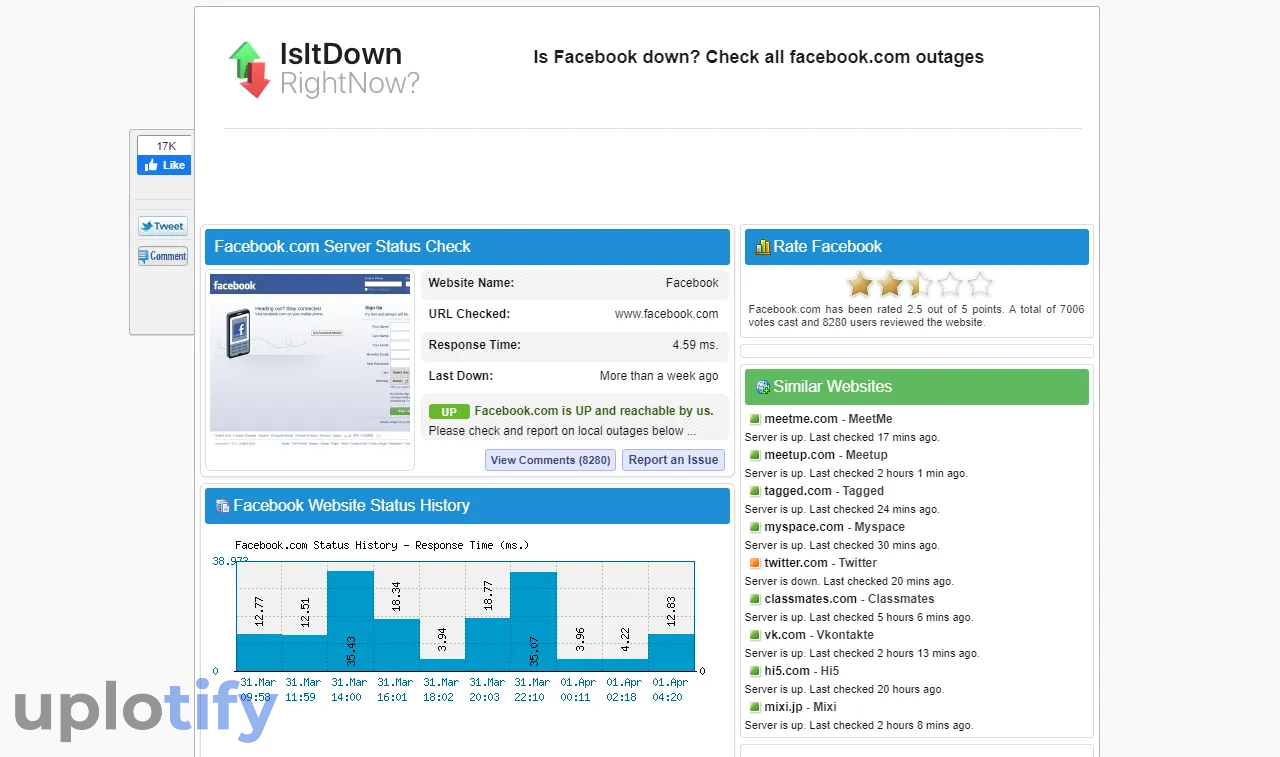Click green status icon beside meetup.com
This screenshot has height=757, width=1280.
(x=755, y=455)
